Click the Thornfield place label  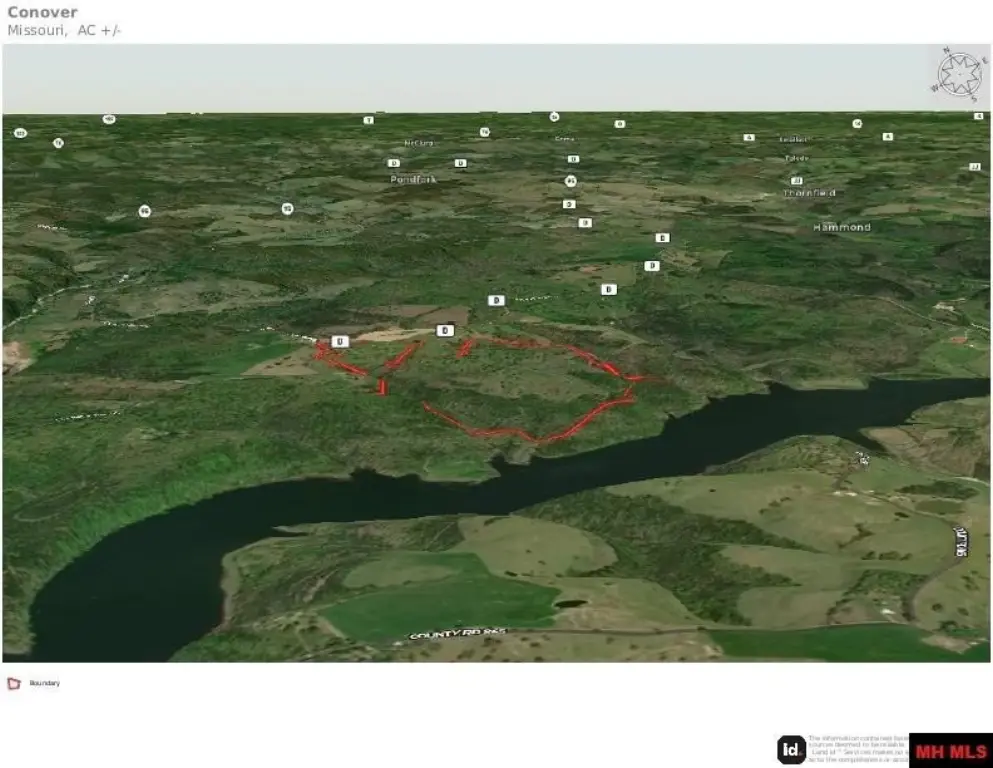(809, 193)
